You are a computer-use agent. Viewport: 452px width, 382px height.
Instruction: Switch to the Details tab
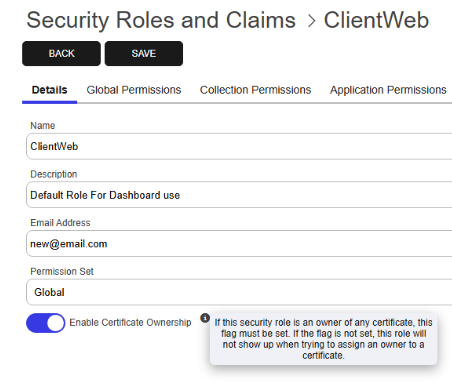coord(50,90)
